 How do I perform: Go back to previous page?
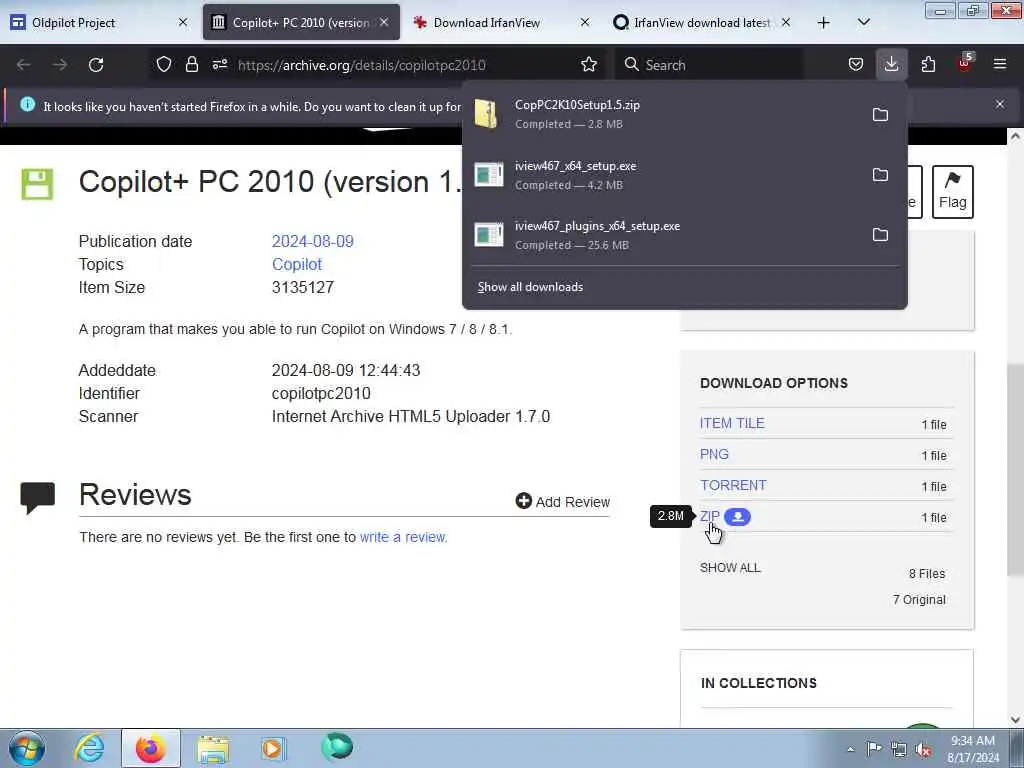coord(24,65)
